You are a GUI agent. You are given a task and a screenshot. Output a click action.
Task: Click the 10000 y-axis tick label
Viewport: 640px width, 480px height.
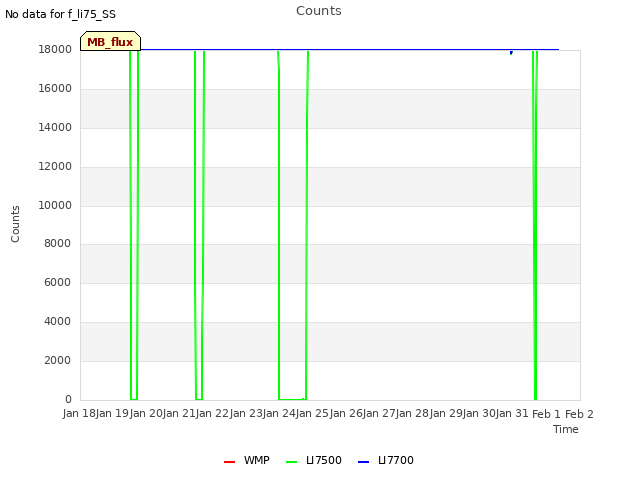coord(55,205)
